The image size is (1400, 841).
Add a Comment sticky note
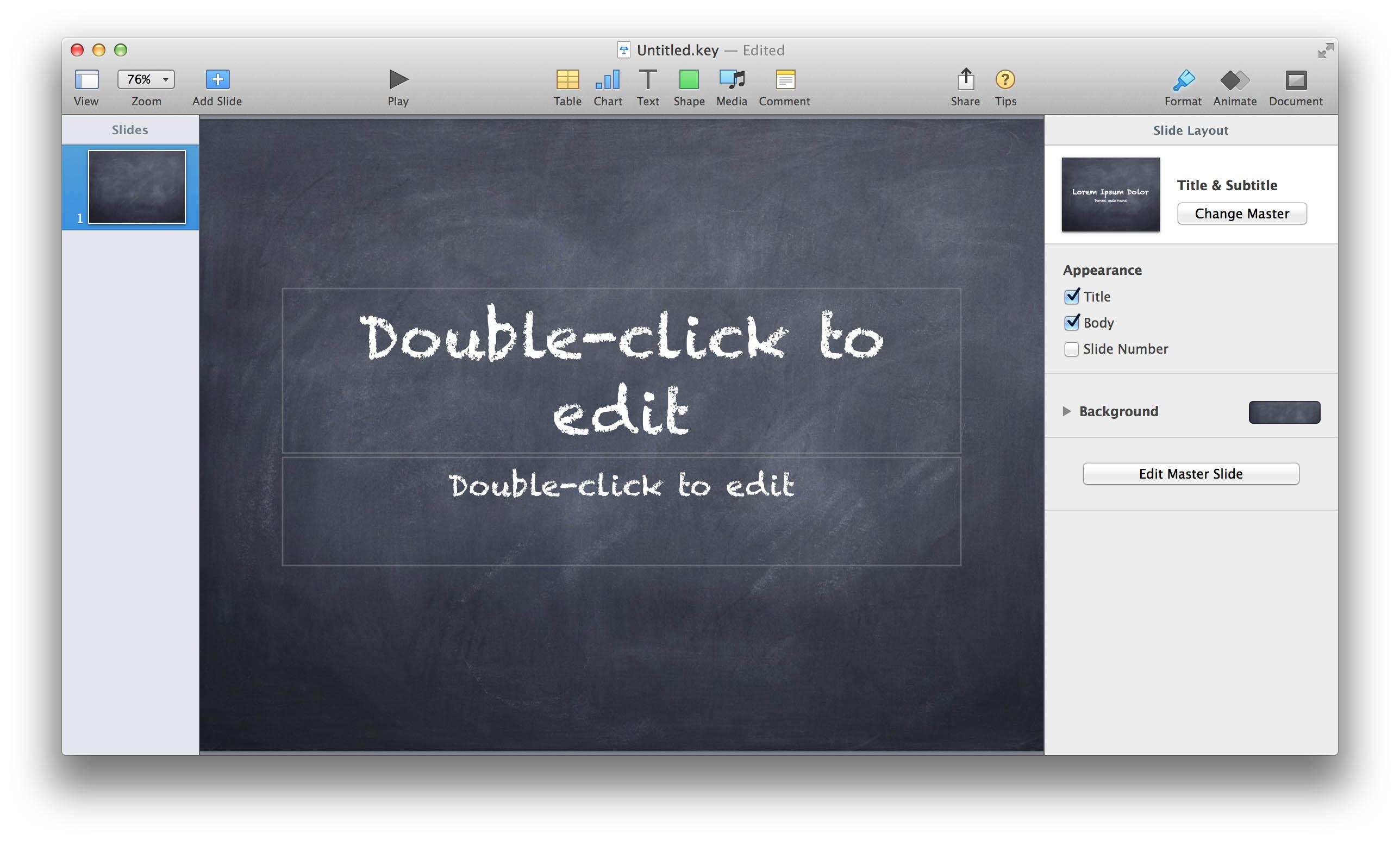[x=784, y=79]
